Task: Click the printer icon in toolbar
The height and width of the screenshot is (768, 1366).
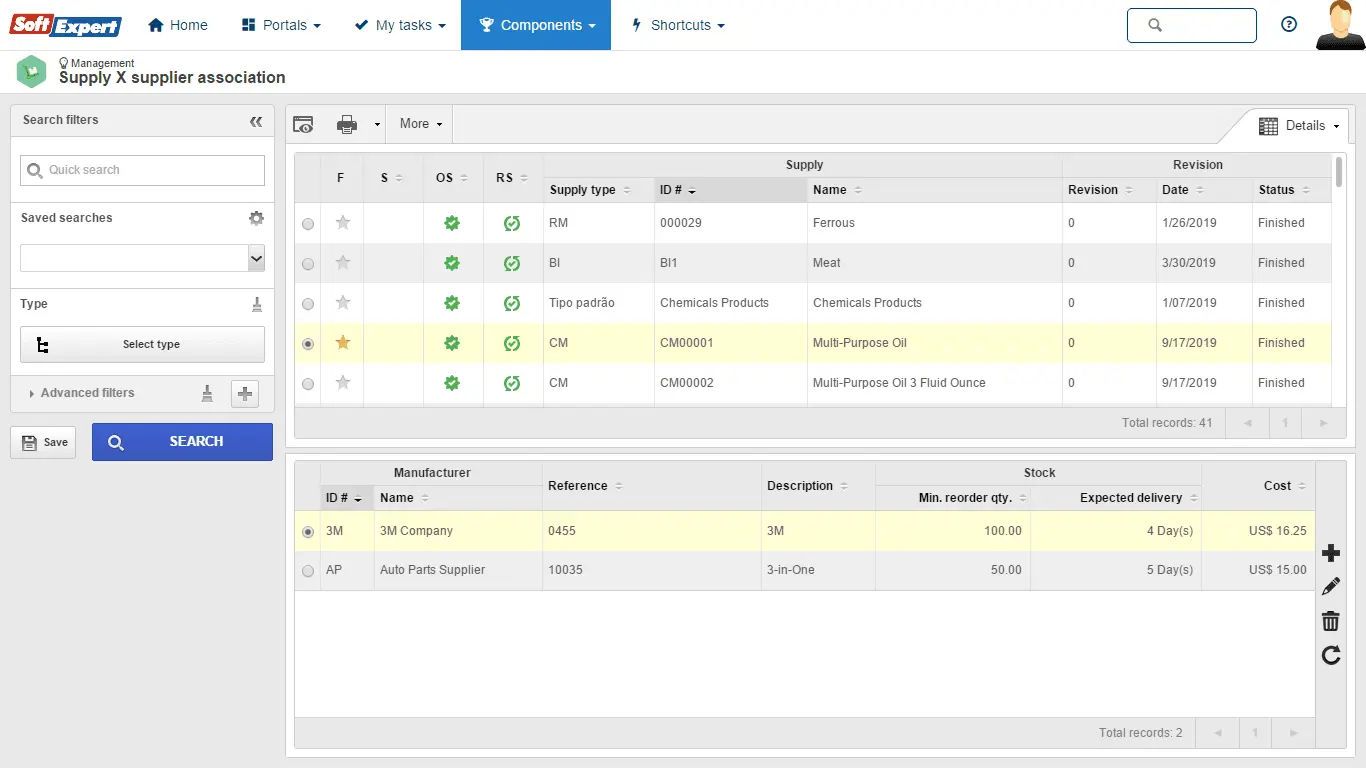Action: pos(347,124)
